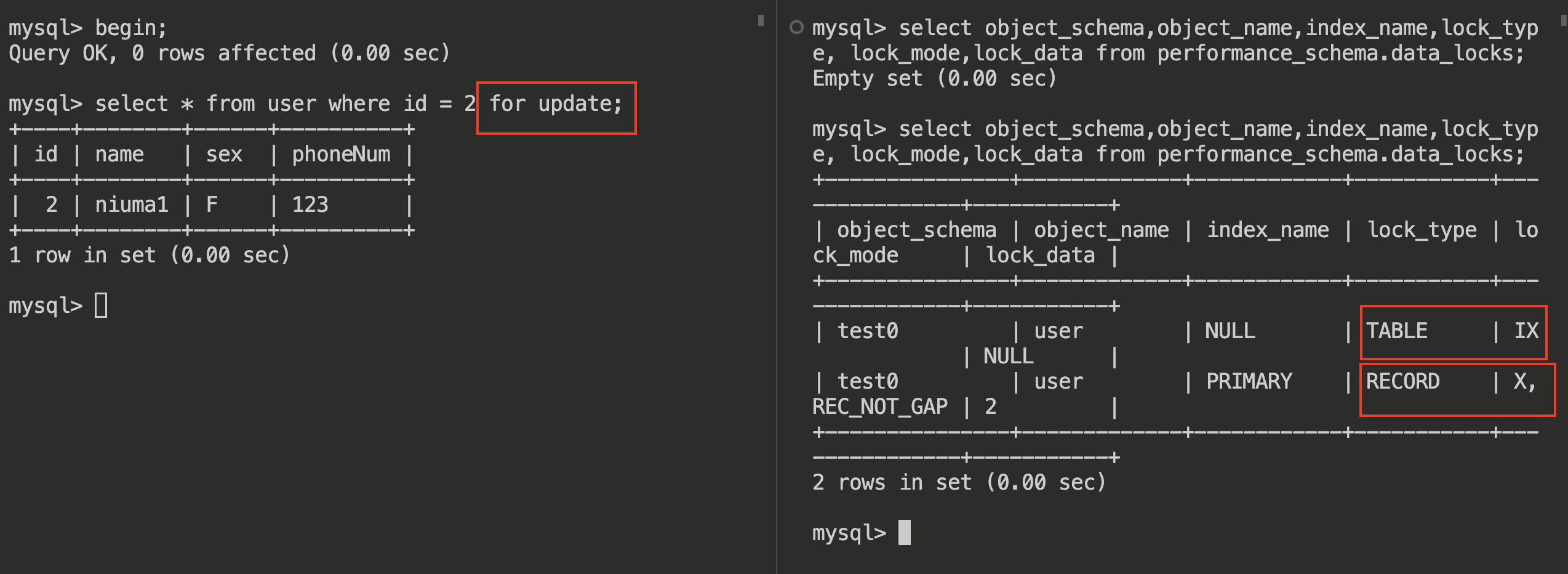The height and width of the screenshot is (574, 1568).
Task: Click the 'Empty set (0.00 sec)' output line
Action: coord(934,79)
